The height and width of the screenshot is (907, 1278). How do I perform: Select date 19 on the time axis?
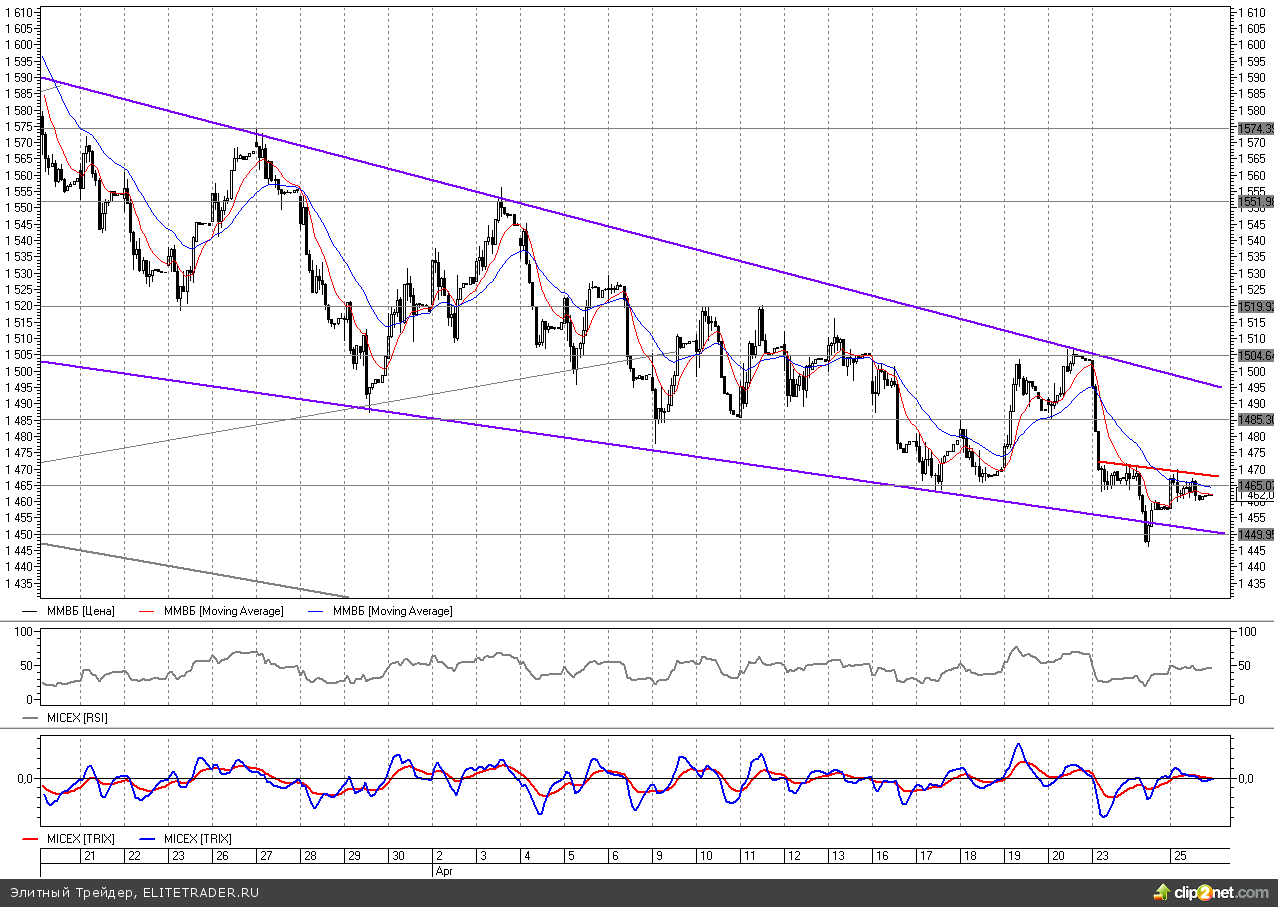pos(1014,856)
